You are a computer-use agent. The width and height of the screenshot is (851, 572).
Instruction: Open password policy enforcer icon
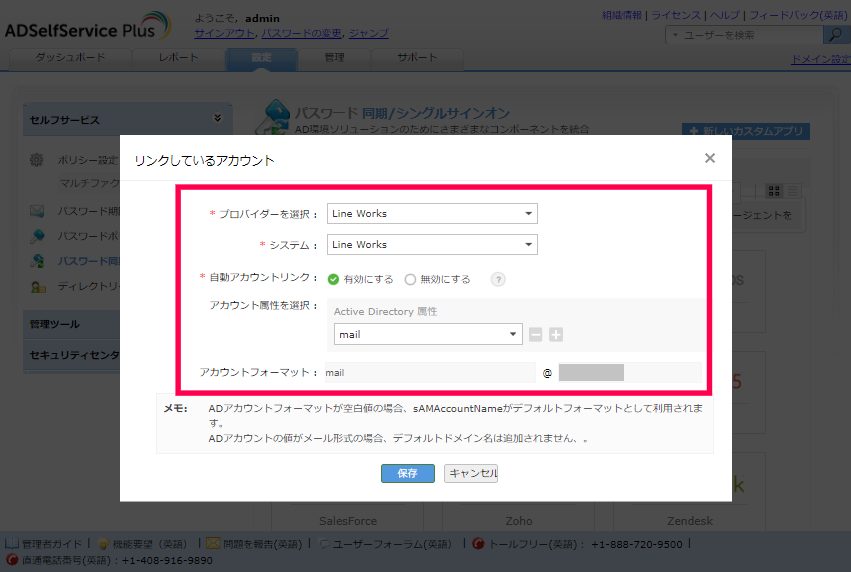pos(37,236)
